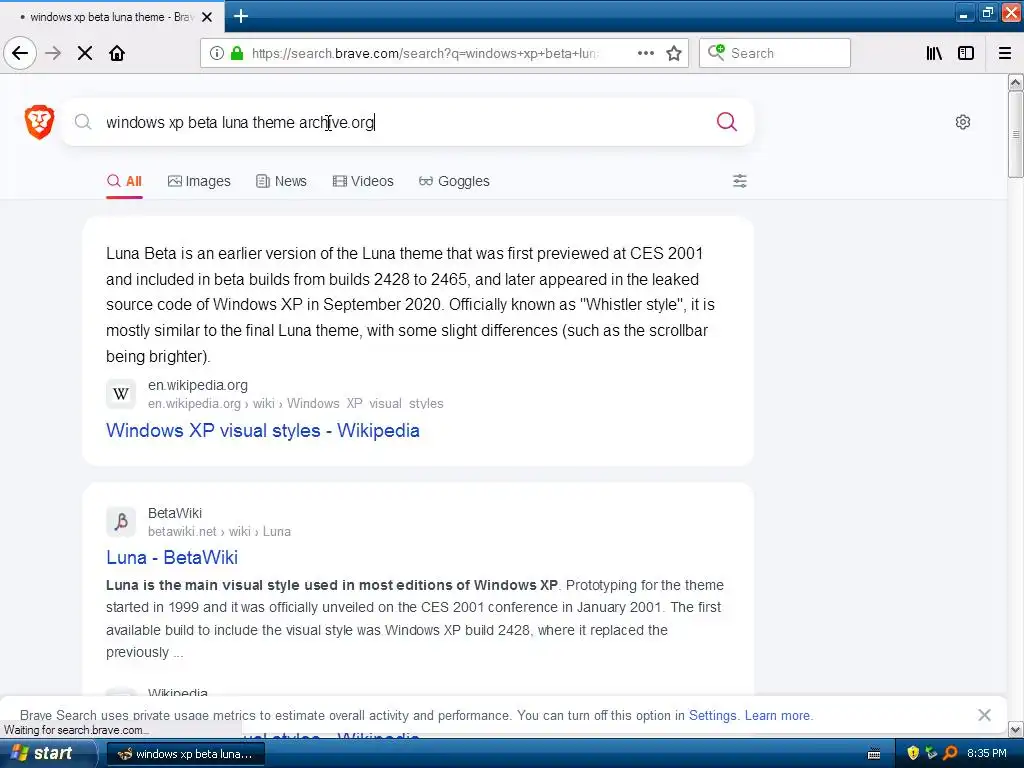Open Brave Search settings gear
The width and height of the screenshot is (1024, 768).
[963, 121]
